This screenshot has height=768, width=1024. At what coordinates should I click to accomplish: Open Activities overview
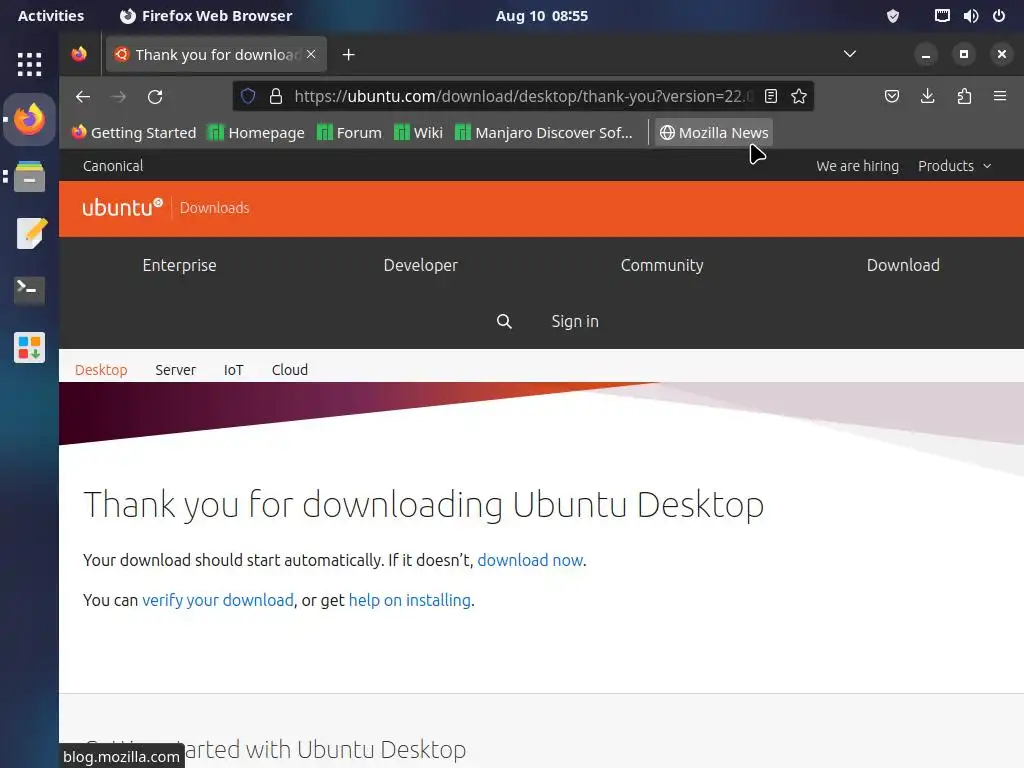click(x=51, y=16)
